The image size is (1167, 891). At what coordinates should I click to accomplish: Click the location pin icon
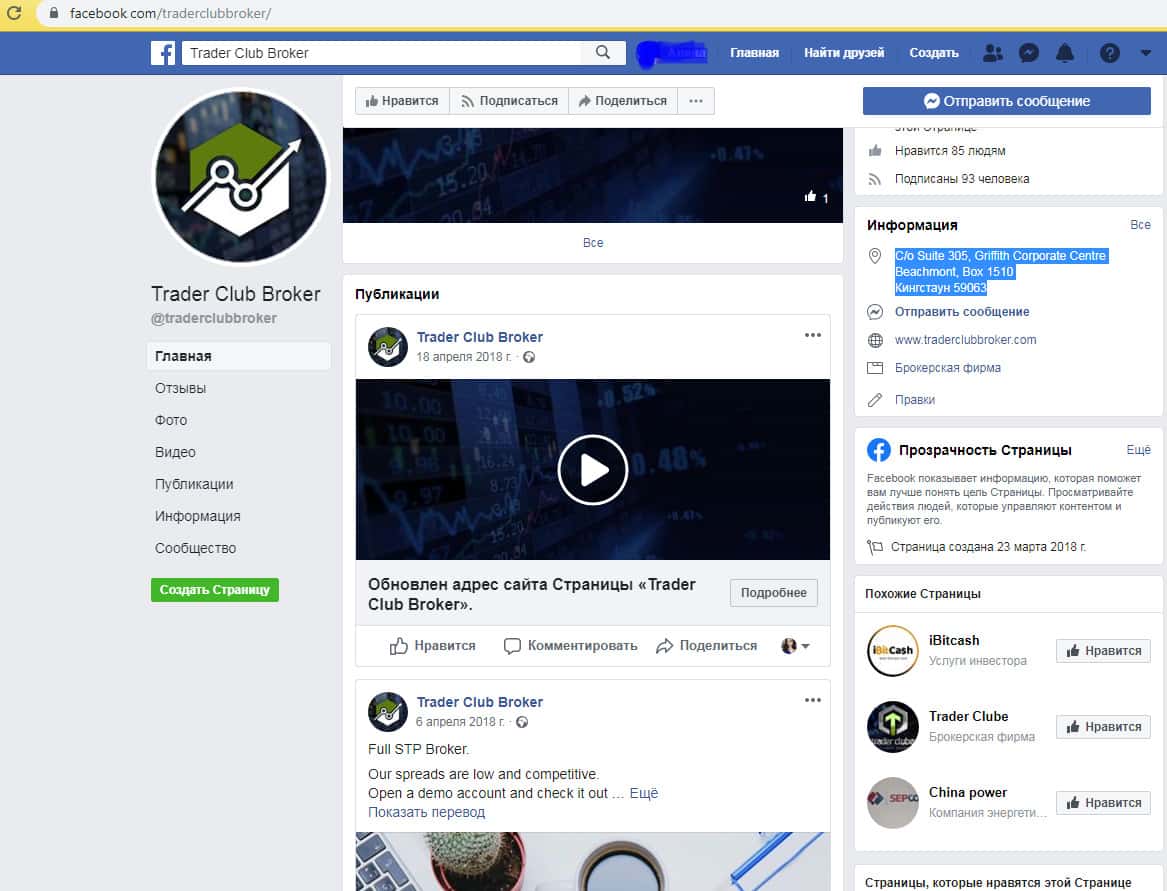click(x=875, y=256)
